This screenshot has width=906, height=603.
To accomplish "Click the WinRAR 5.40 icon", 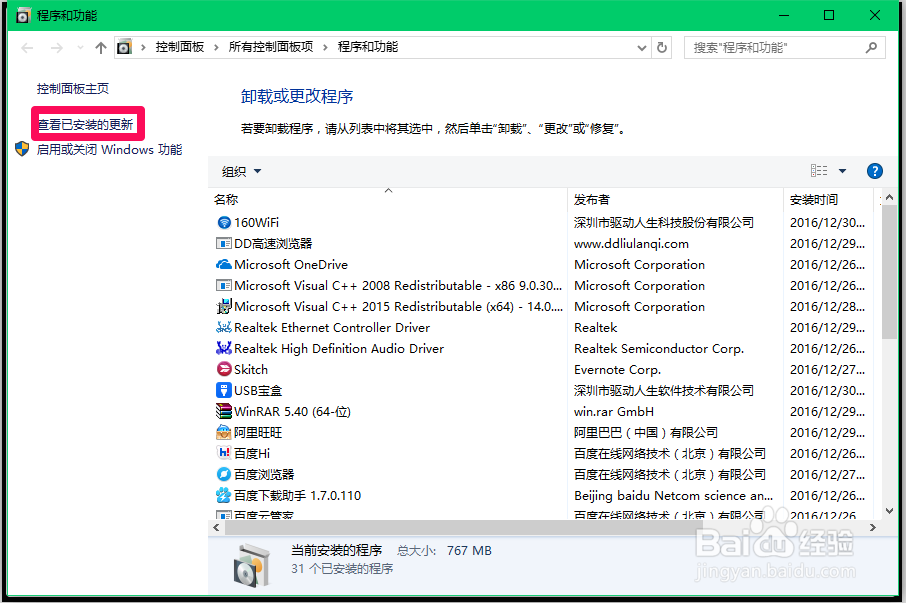I will 224,411.
